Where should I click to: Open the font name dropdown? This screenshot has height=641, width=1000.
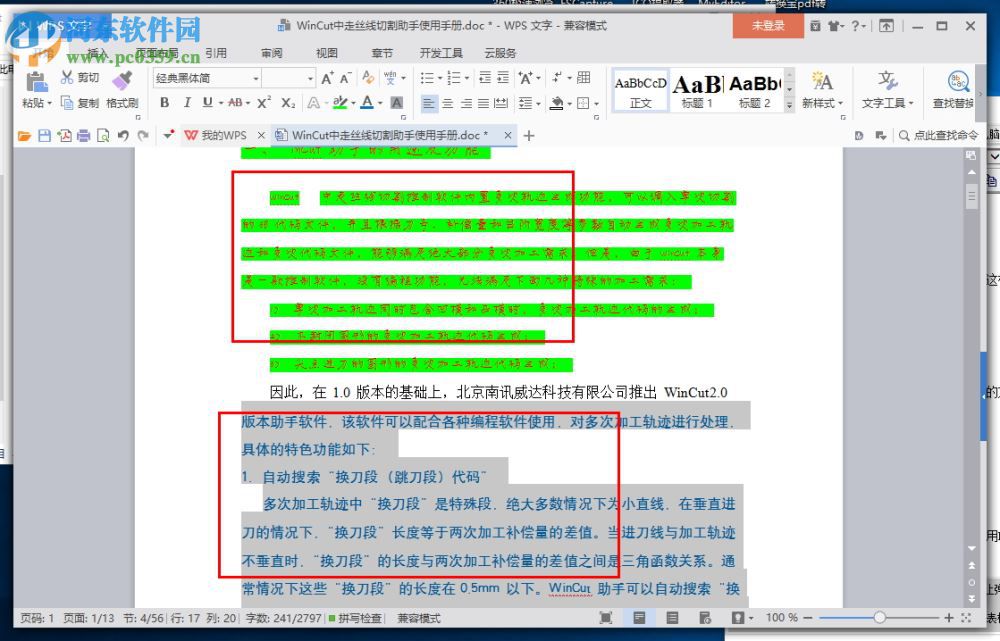(258, 78)
